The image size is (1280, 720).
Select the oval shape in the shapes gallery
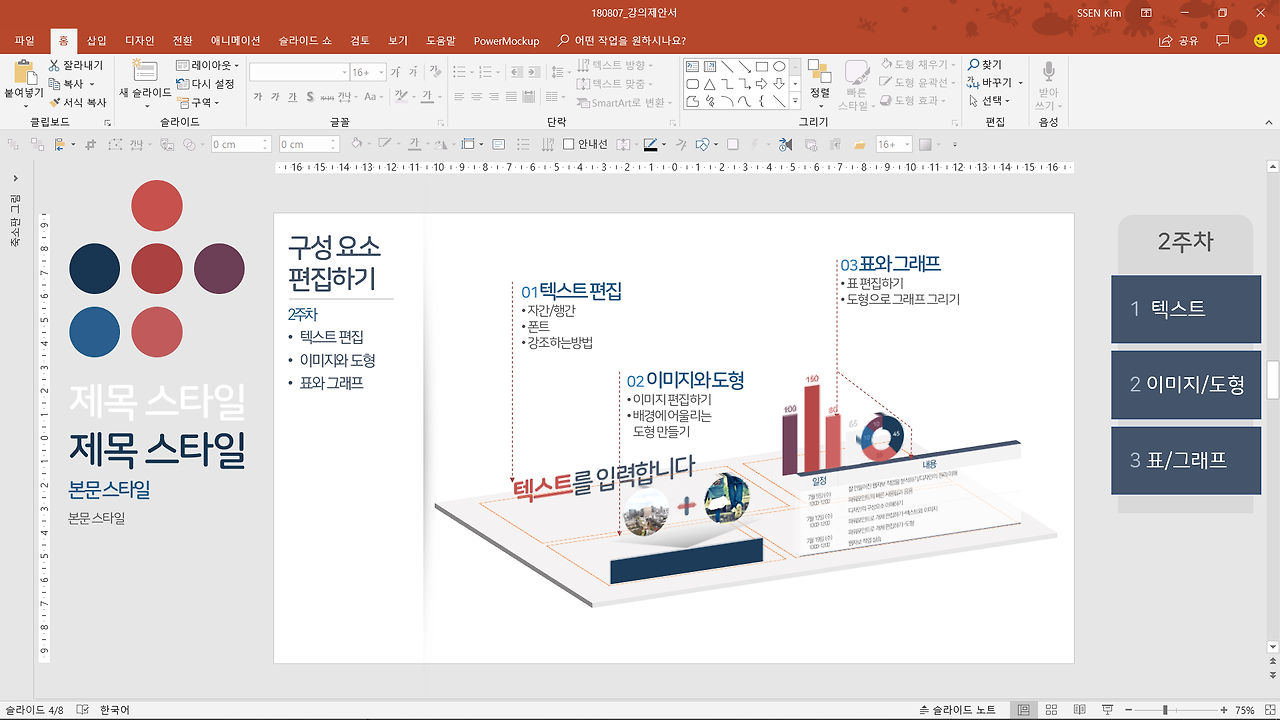[x=779, y=67]
